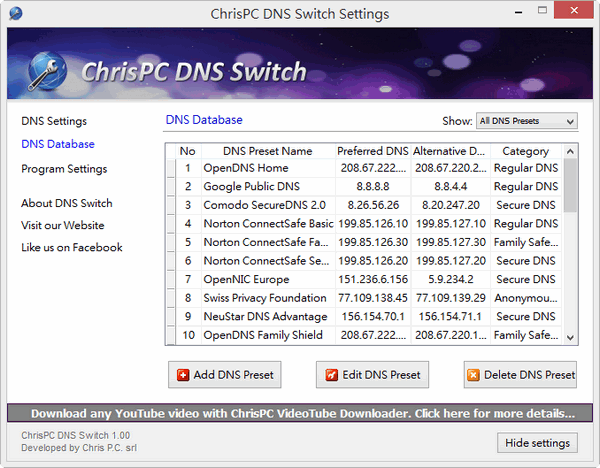Click the 8.20.247.20 cell
Image resolution: width=600 pixels, height=468 pixels.
(x=450, y=205)
